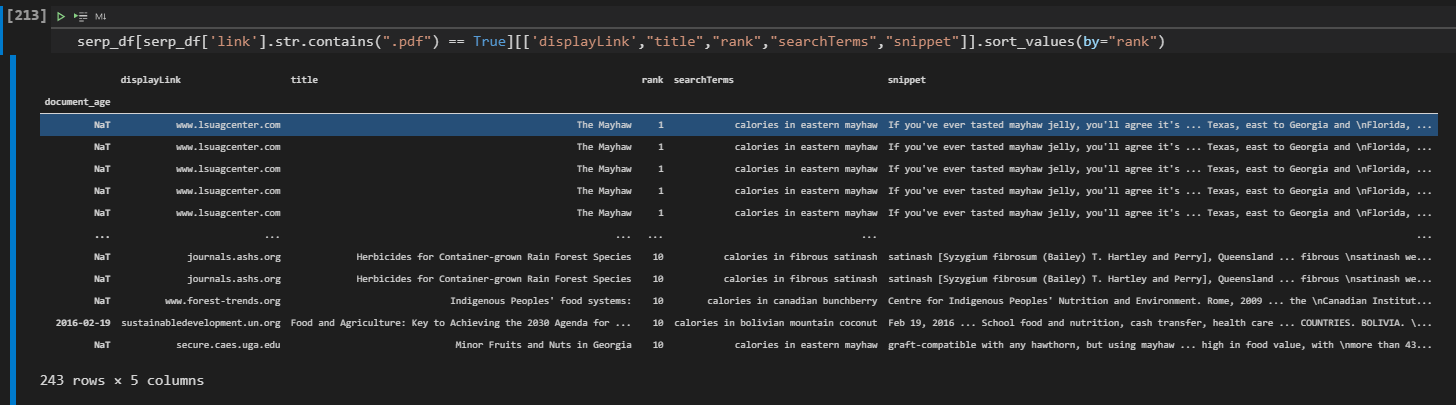Image resolution: width=1456 pixels, height=405 pixels.
Task: Click the www.forest-trends.org cell
Action: (x=223, y=301)
